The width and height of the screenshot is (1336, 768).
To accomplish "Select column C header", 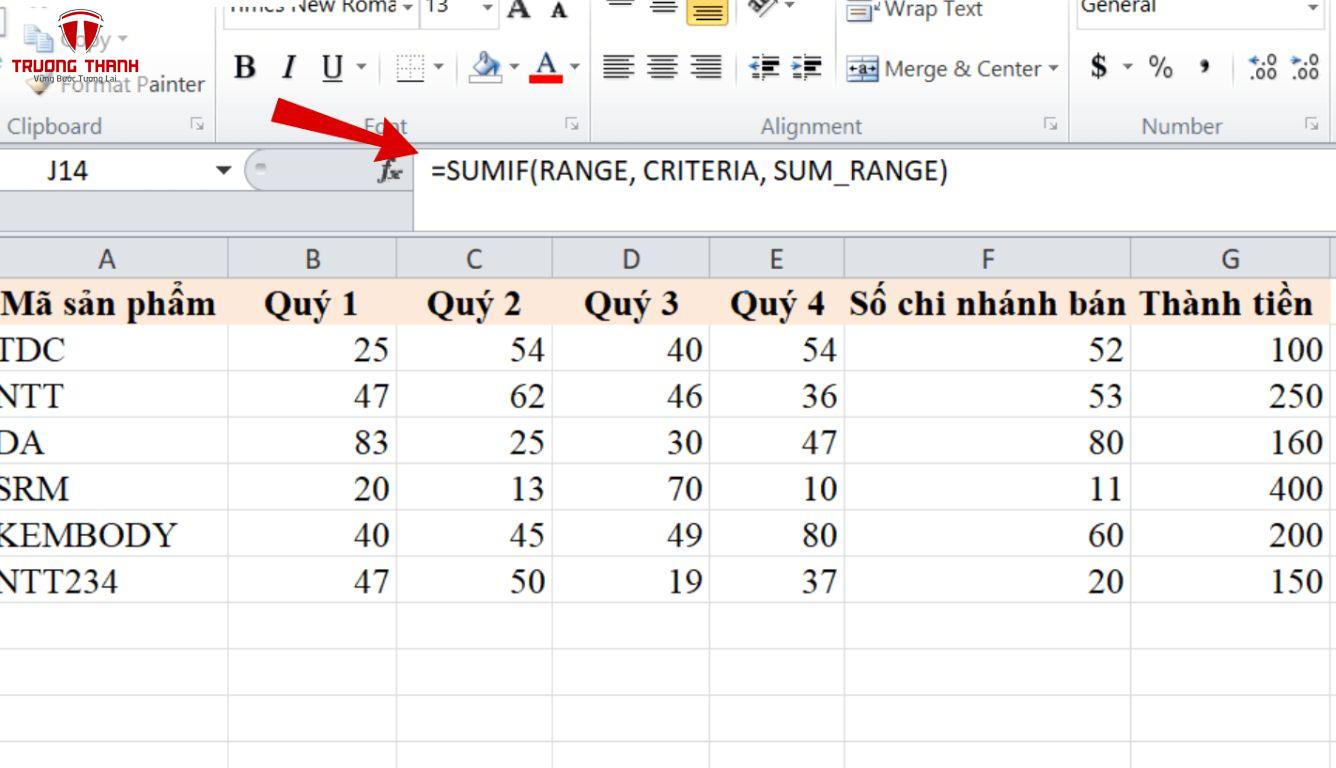I will click(x=474, y=260).
